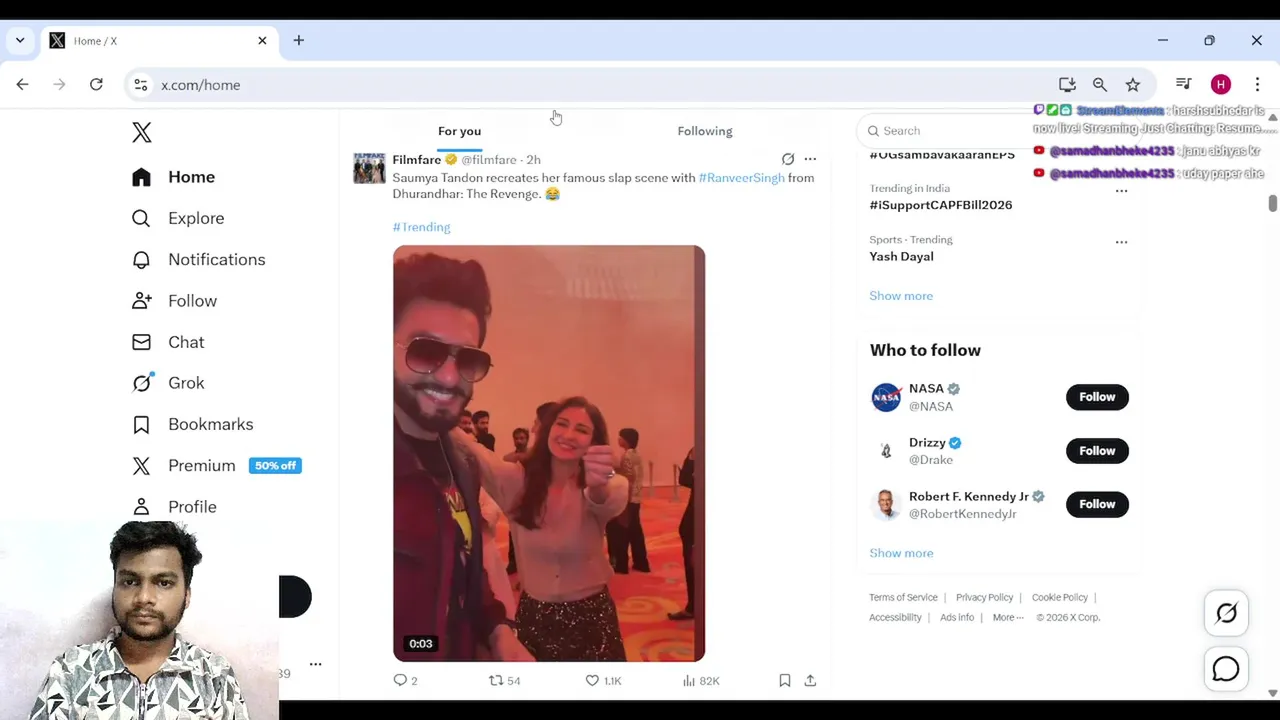The image size is (1280, 720).
Task: Play the Filmfare post video
Action: [x=549, y=453]
